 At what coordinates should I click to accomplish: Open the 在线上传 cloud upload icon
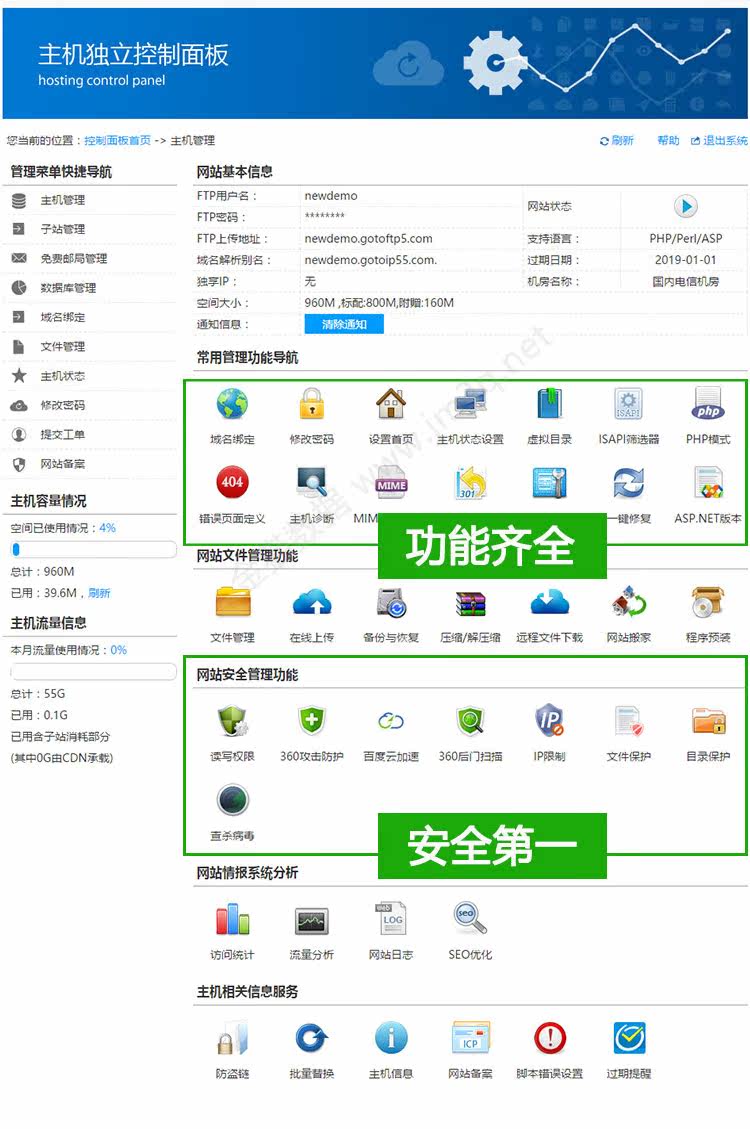coord(312,603)
